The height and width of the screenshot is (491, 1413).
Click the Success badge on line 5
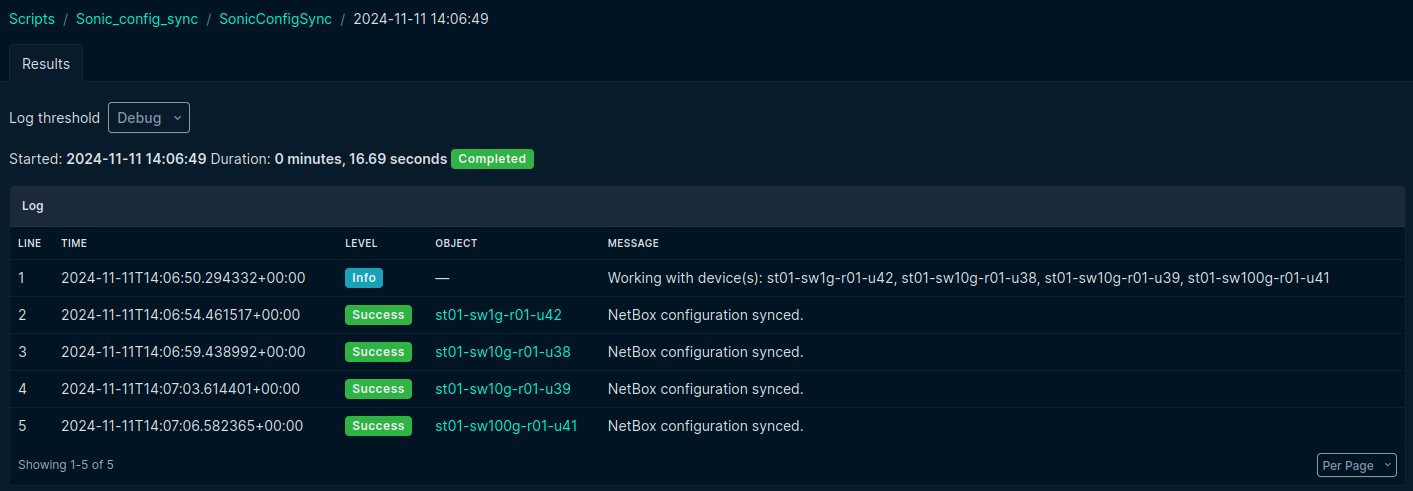[378, 426]
